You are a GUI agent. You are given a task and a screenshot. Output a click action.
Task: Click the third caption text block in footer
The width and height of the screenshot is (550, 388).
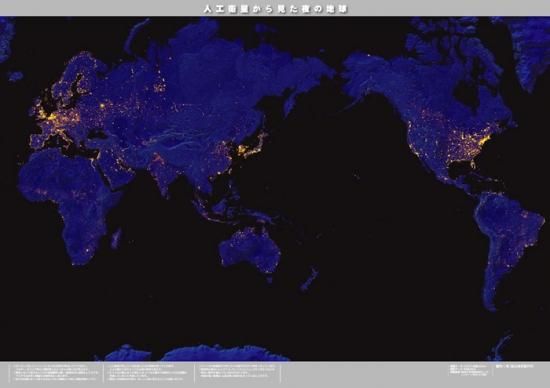pyautogui.click(x=237, y=372)
